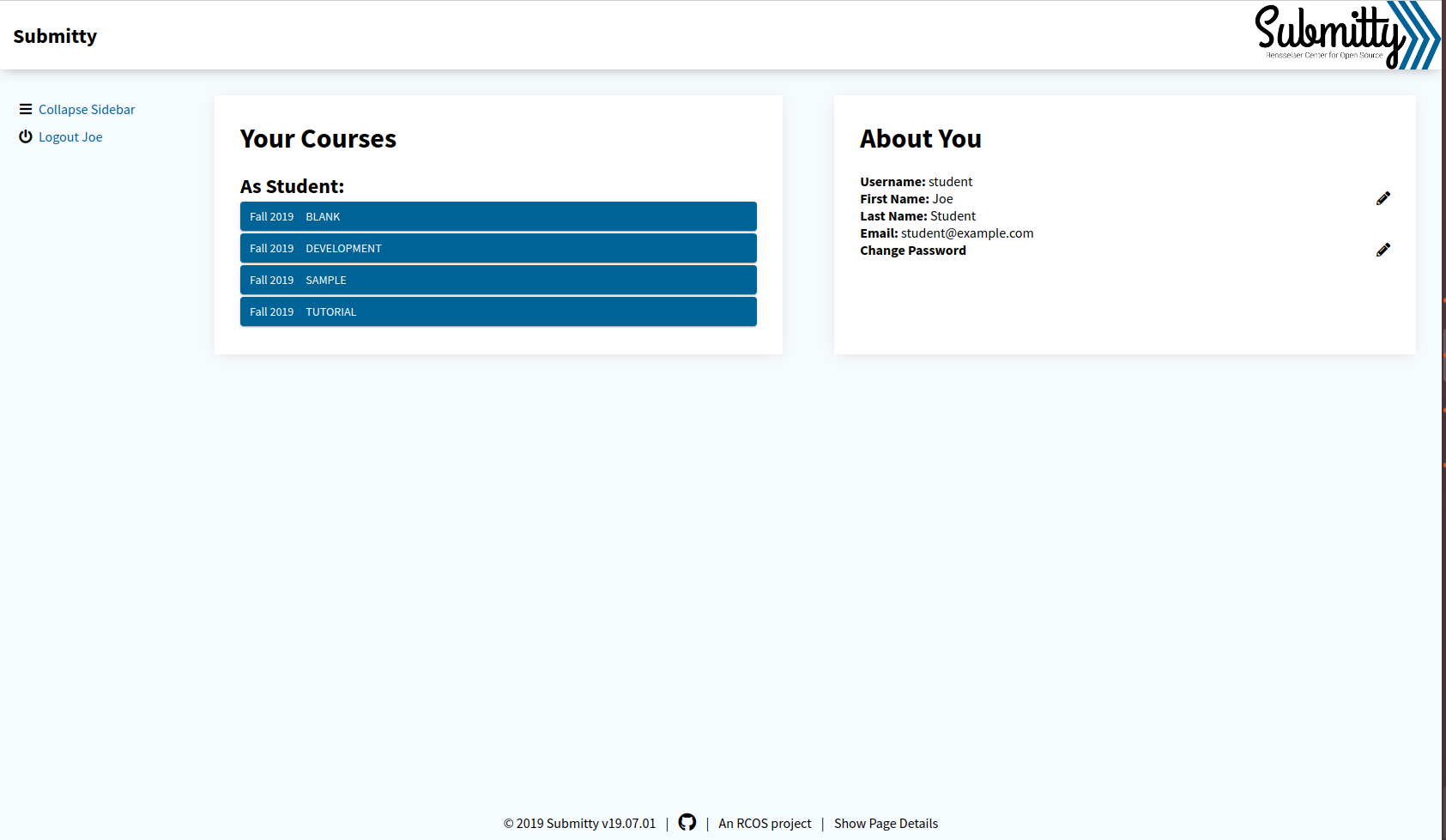Log out using Logout Joe link
Image resolution: width=1446 pixels, height=840 pixels.
click(70, 137)
